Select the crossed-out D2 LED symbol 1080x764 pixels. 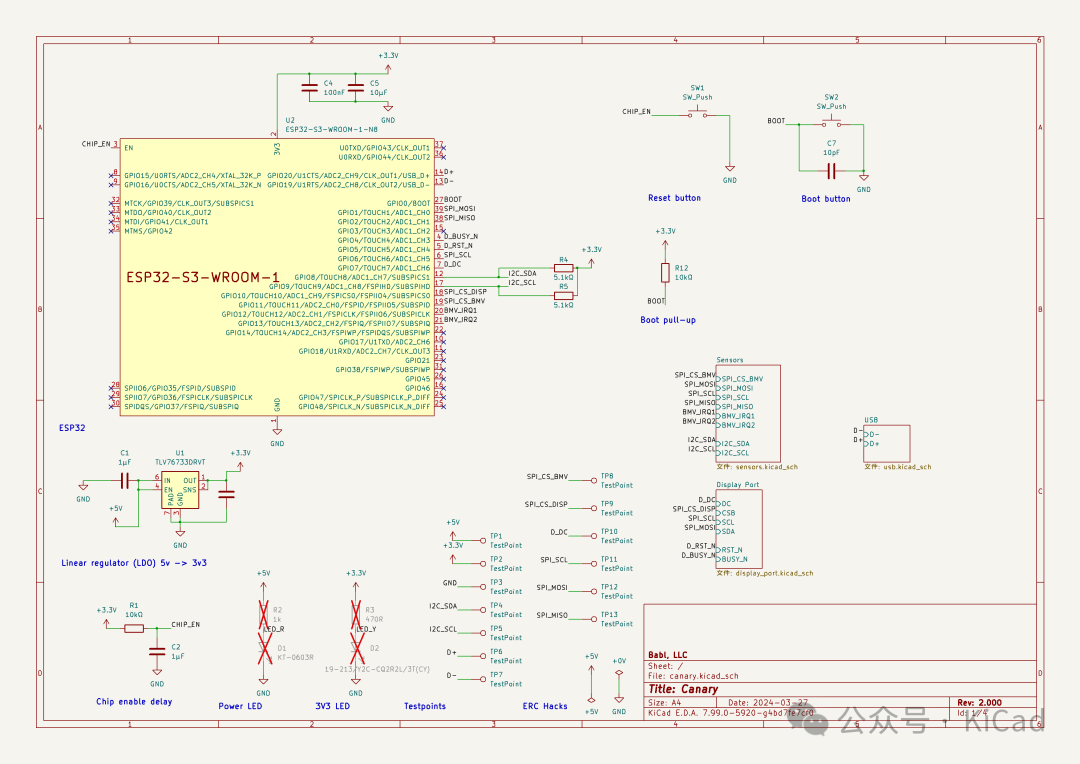click(356, 649)
